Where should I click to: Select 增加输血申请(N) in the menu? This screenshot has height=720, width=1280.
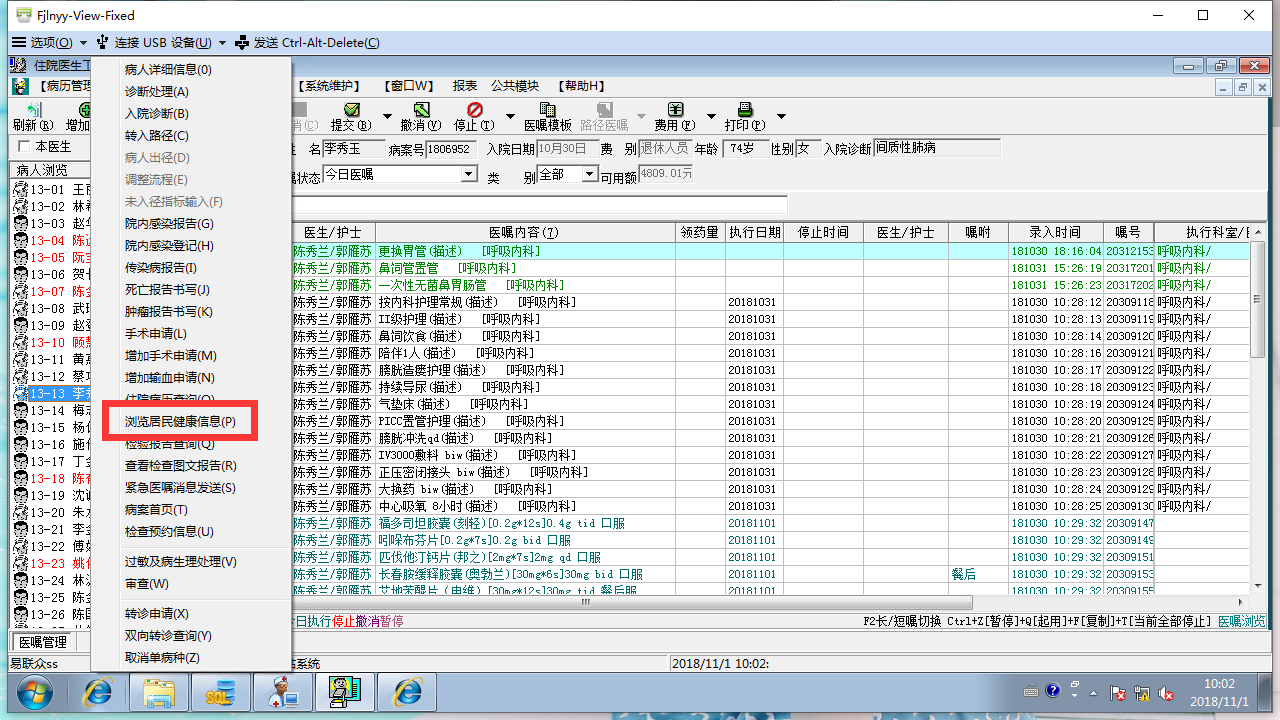(190, 378)
